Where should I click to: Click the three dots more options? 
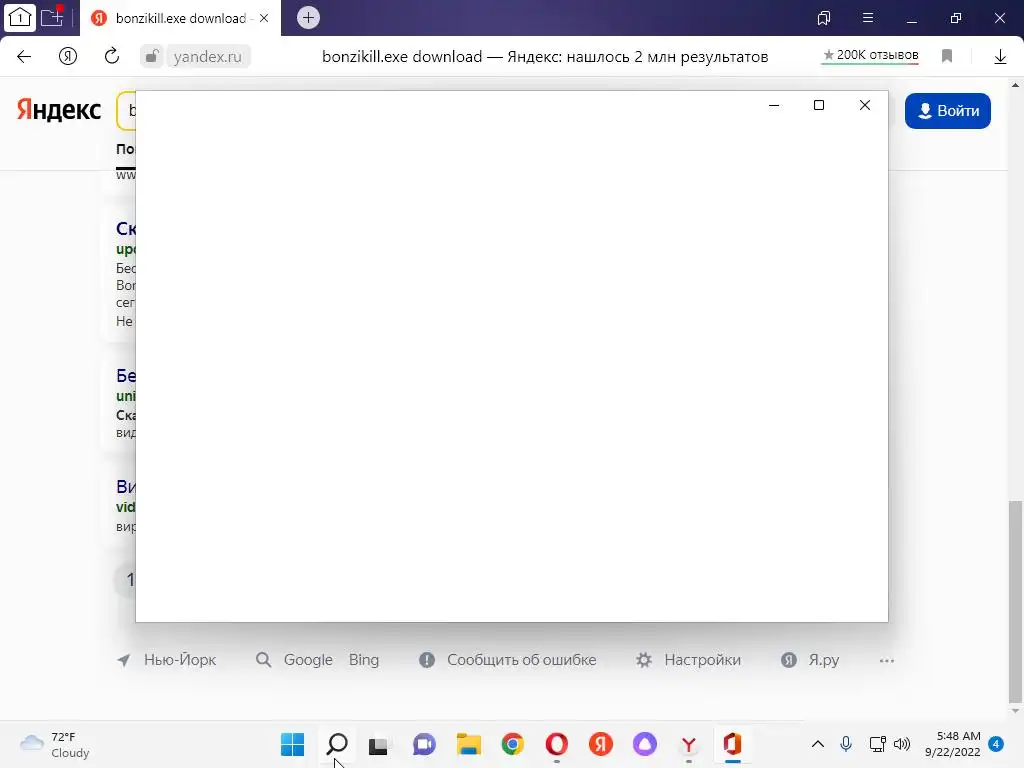coord(887,661)
